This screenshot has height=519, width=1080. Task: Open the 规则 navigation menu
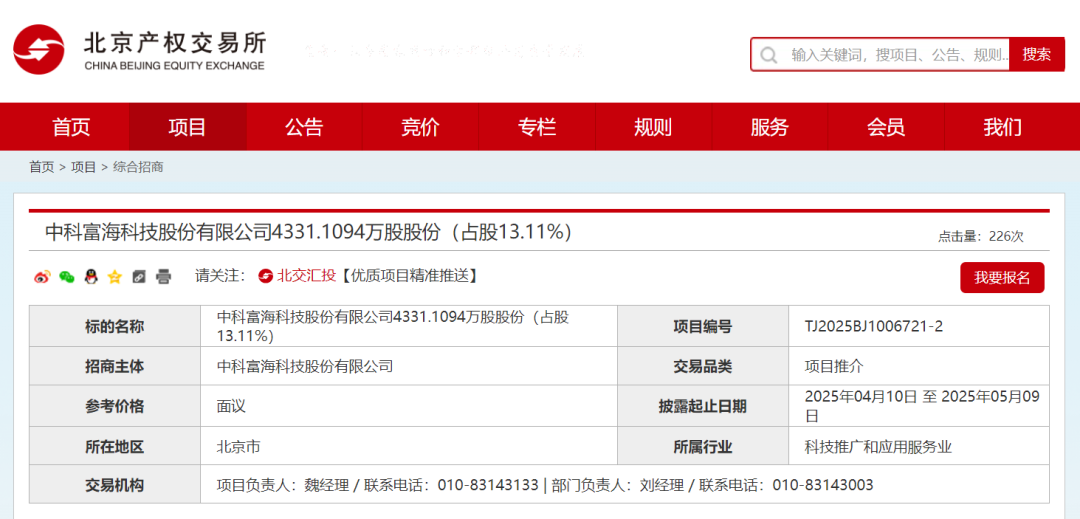click(653, 127)
